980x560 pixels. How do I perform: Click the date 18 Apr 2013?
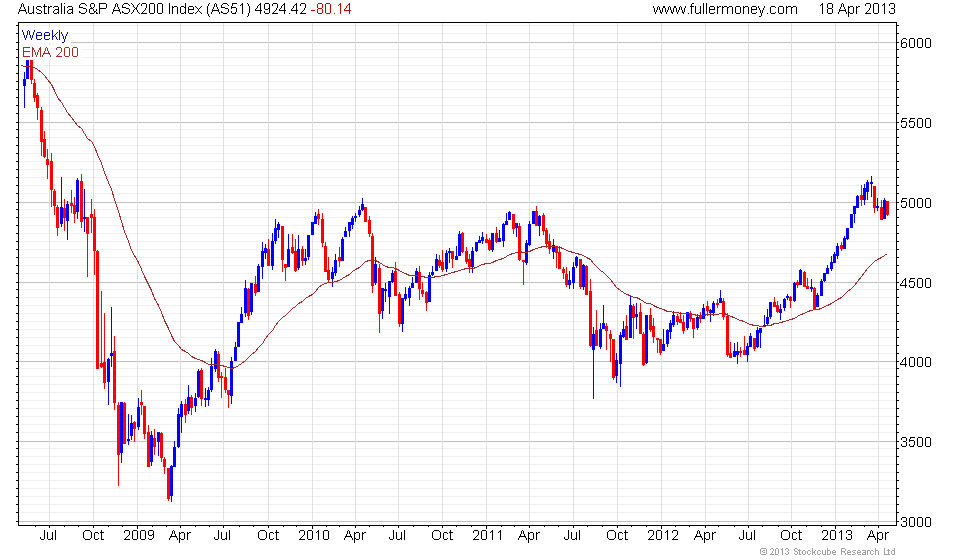(x=857, y=9)
